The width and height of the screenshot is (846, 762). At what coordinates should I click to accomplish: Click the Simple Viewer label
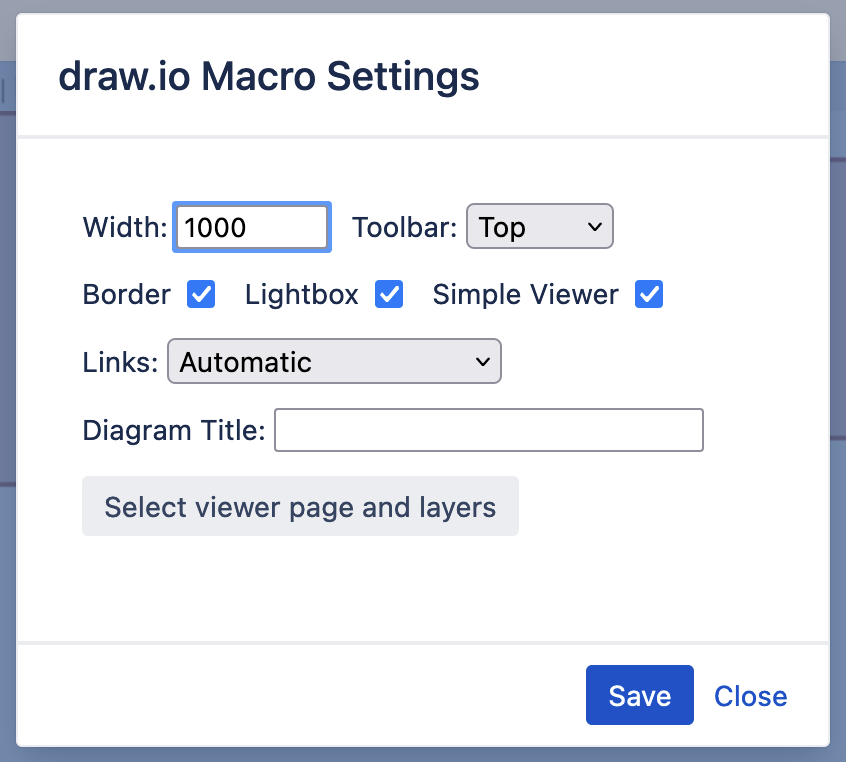(525, 294)
